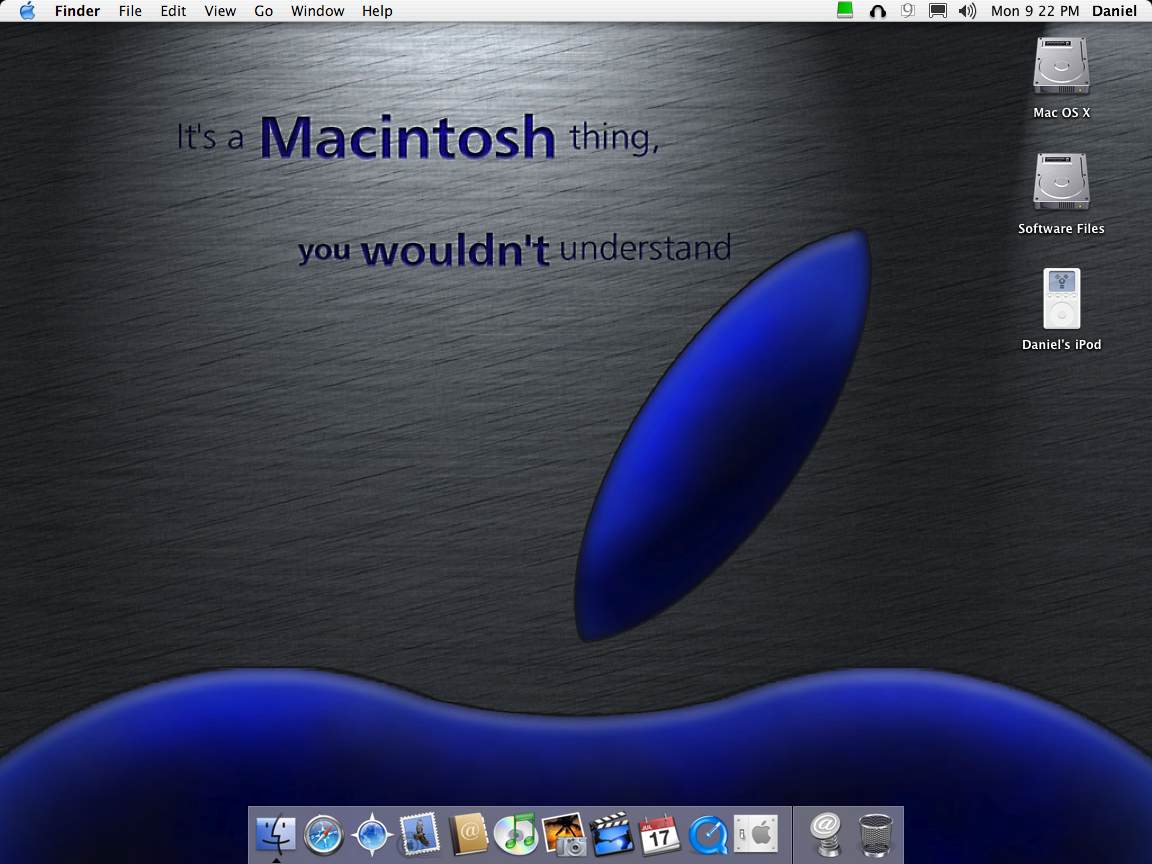This screenshot has width=1152, height=864.
Task: Open the Trash in the Dock
Action: (x=876, y=835)
